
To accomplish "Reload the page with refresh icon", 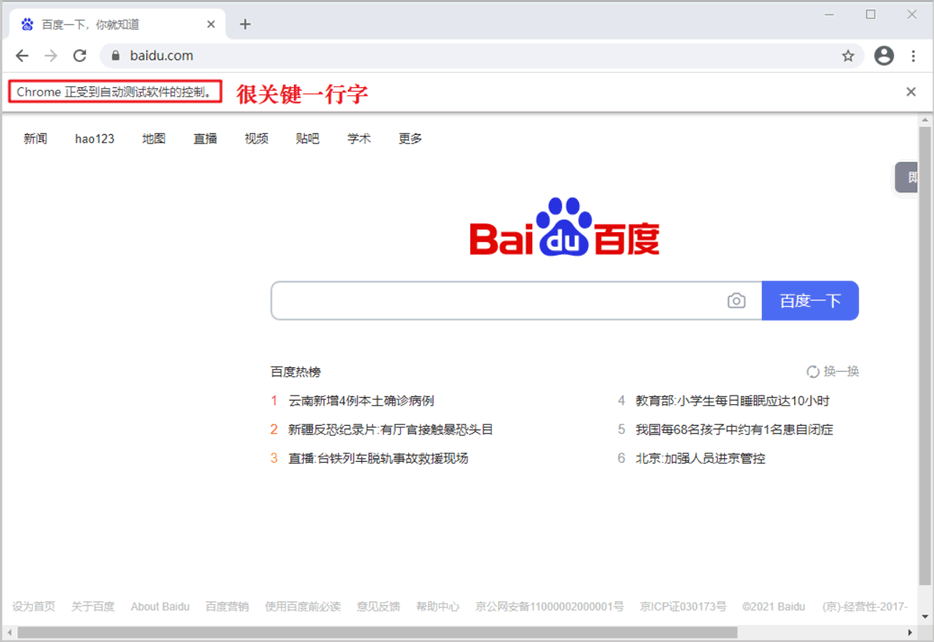I will tap(80, 56).
